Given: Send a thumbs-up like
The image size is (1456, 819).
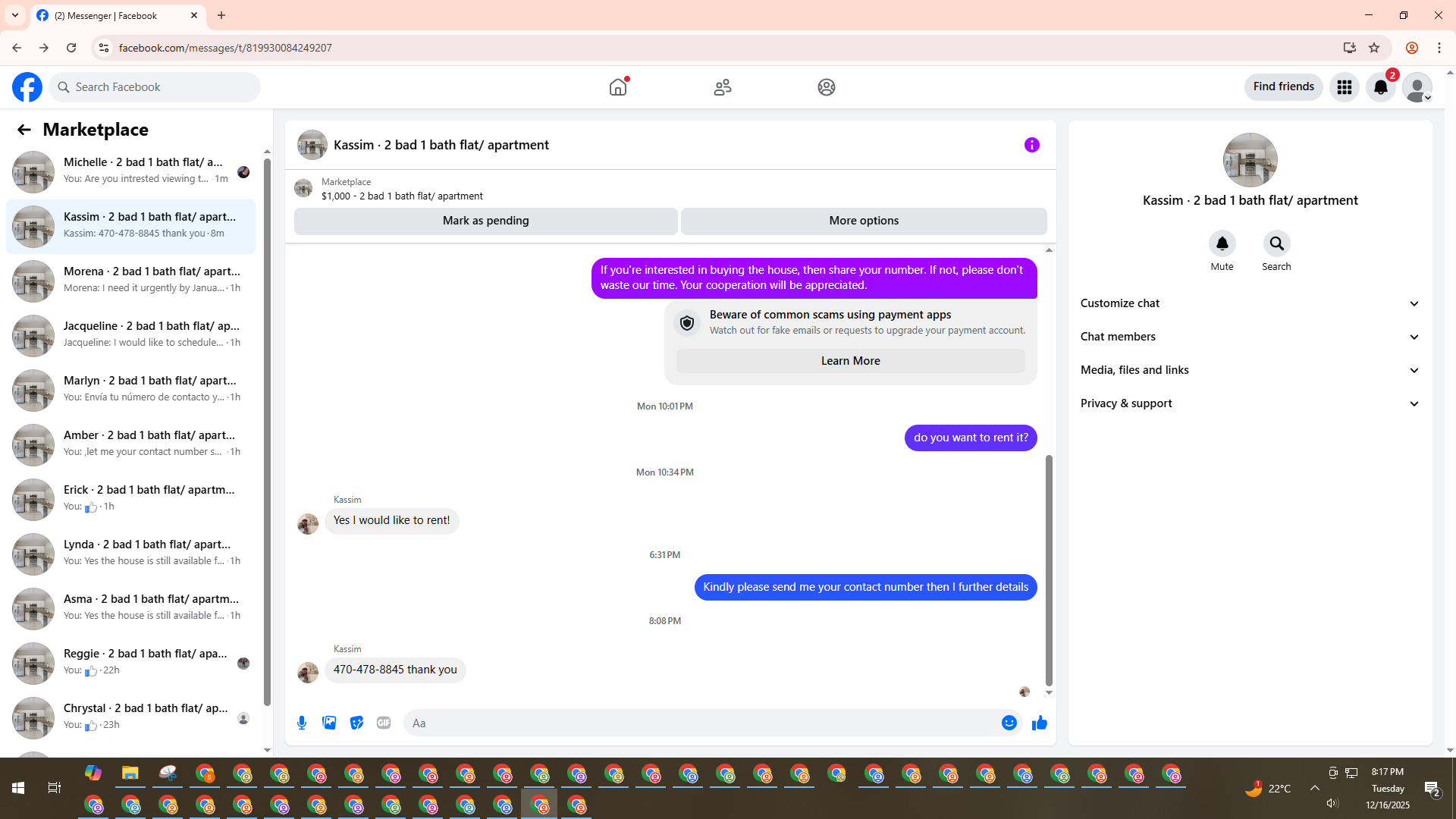Looking at the screenshot, I should 1040,723.
